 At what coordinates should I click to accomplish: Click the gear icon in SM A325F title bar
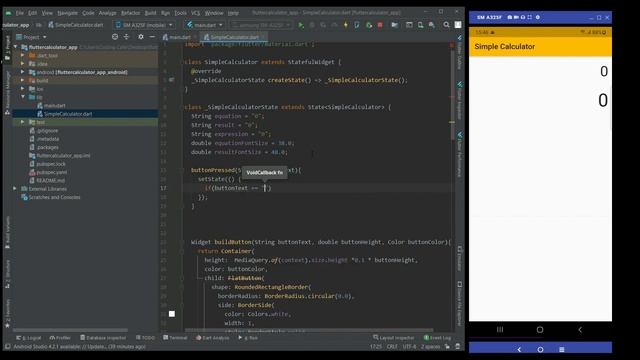538,17
